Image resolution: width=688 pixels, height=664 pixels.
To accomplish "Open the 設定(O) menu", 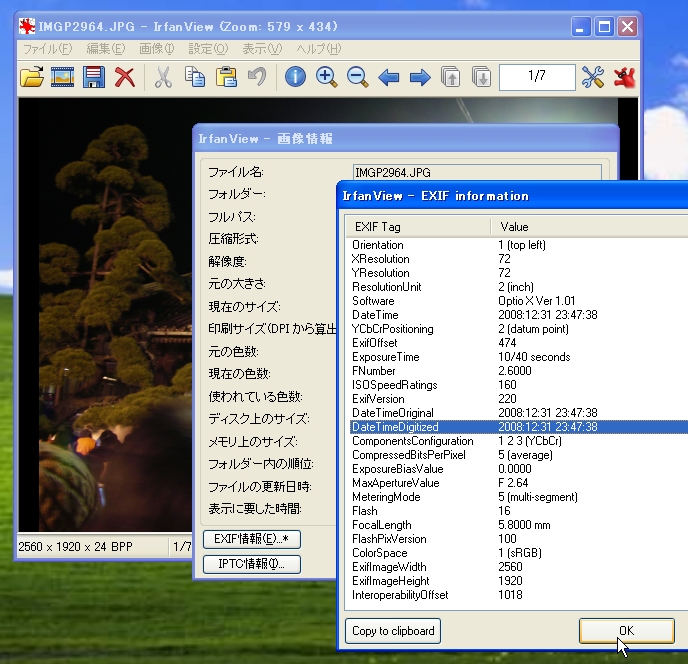I will click(208, 49).
